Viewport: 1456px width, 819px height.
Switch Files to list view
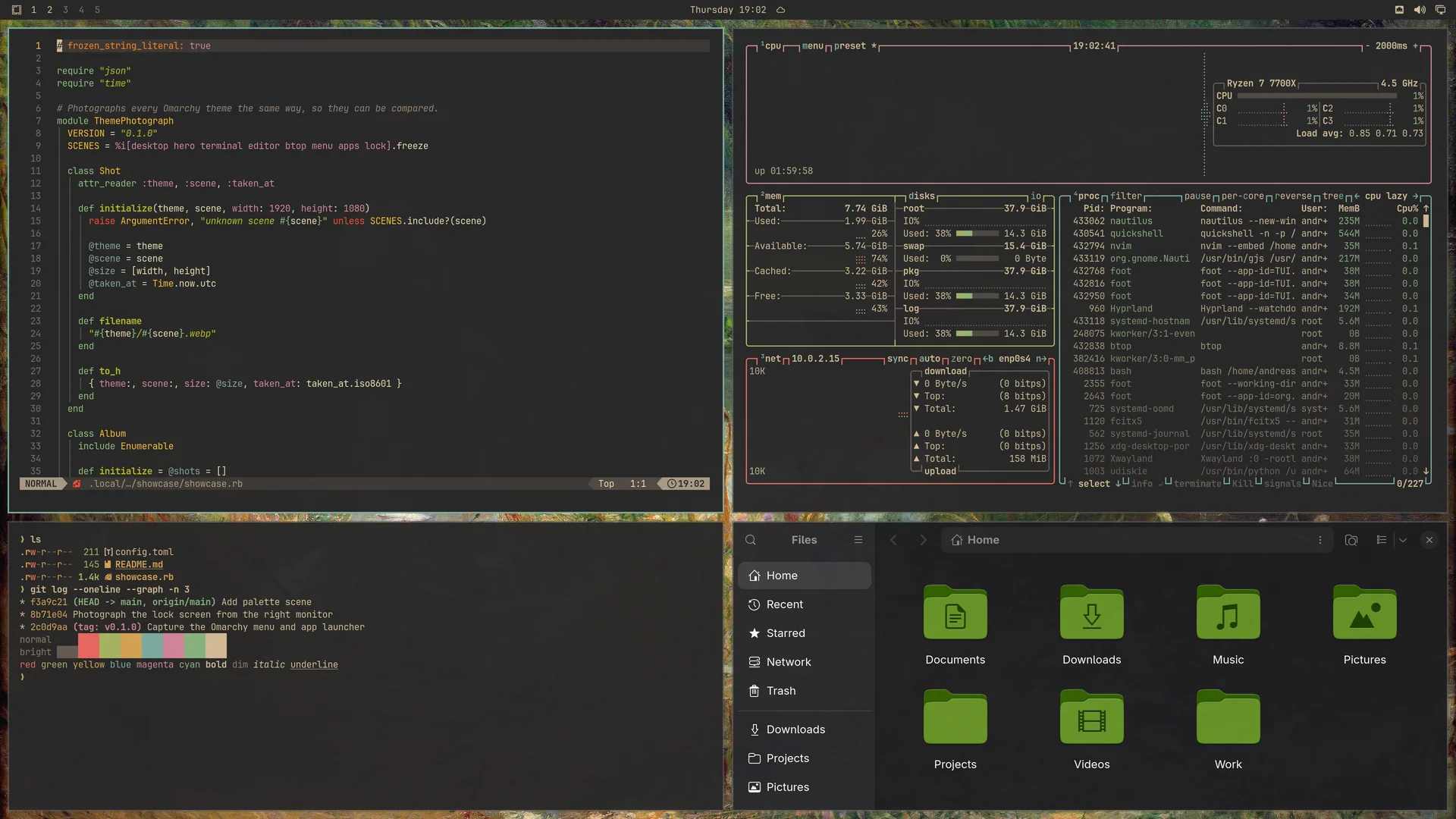1382,540
